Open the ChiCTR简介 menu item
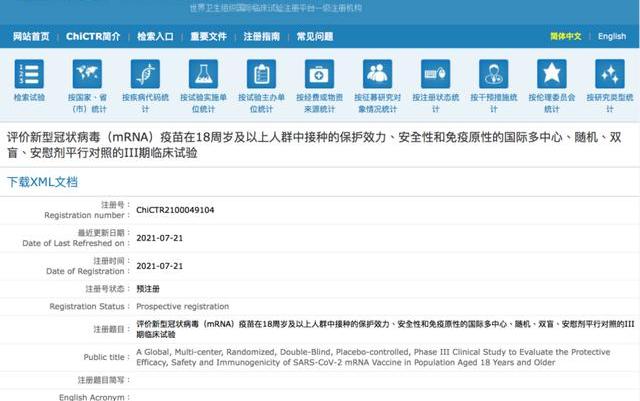The width and height of the screenshot is (640, 401). [93, 37]
